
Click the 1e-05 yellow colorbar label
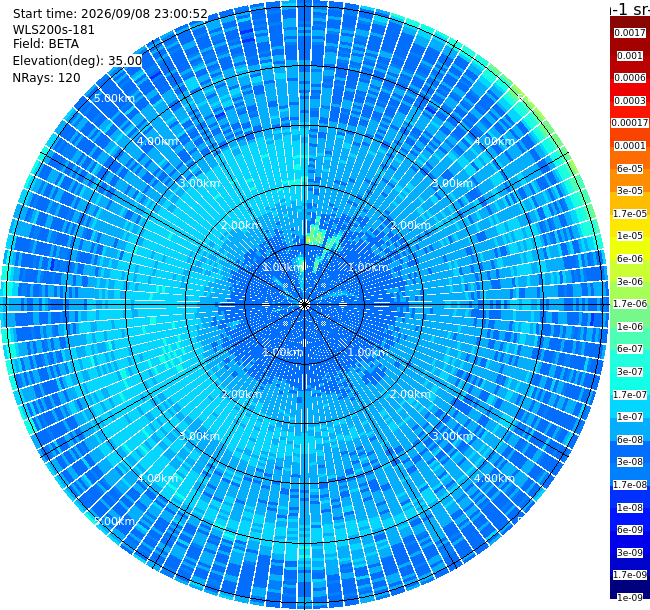pos(630,236)
